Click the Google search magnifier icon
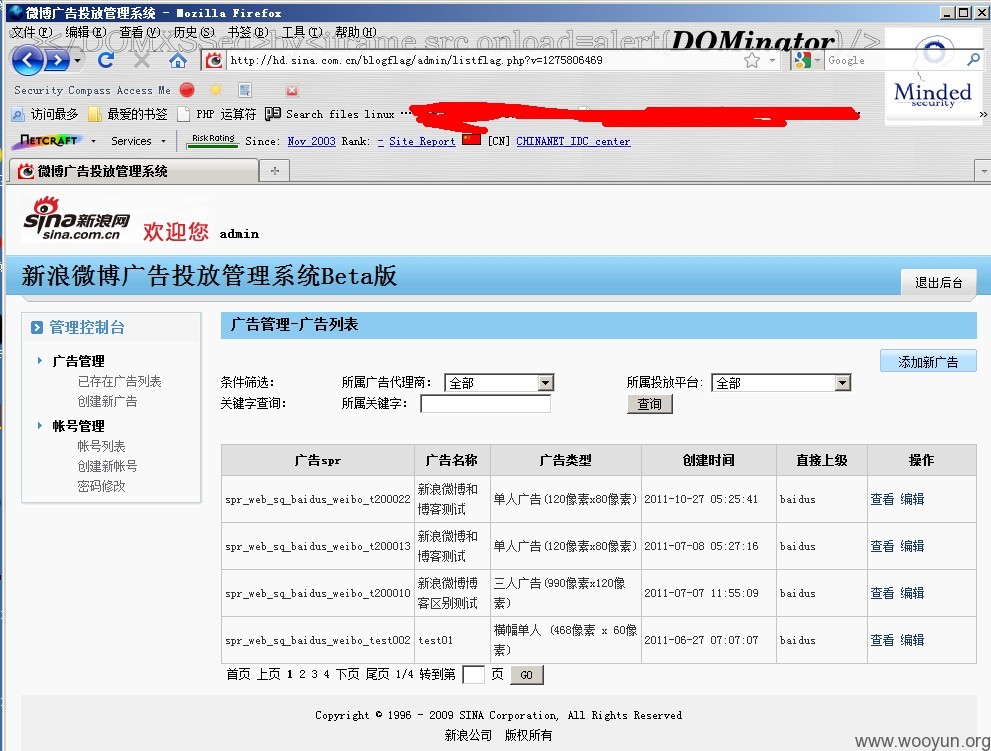The image size is (991, 751). pyautogui.click(x=973, y=60)
